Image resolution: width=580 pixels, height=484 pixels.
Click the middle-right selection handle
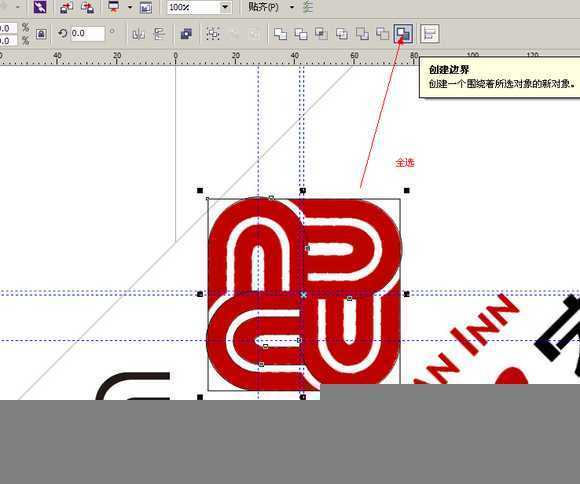[x=407, y=294]
